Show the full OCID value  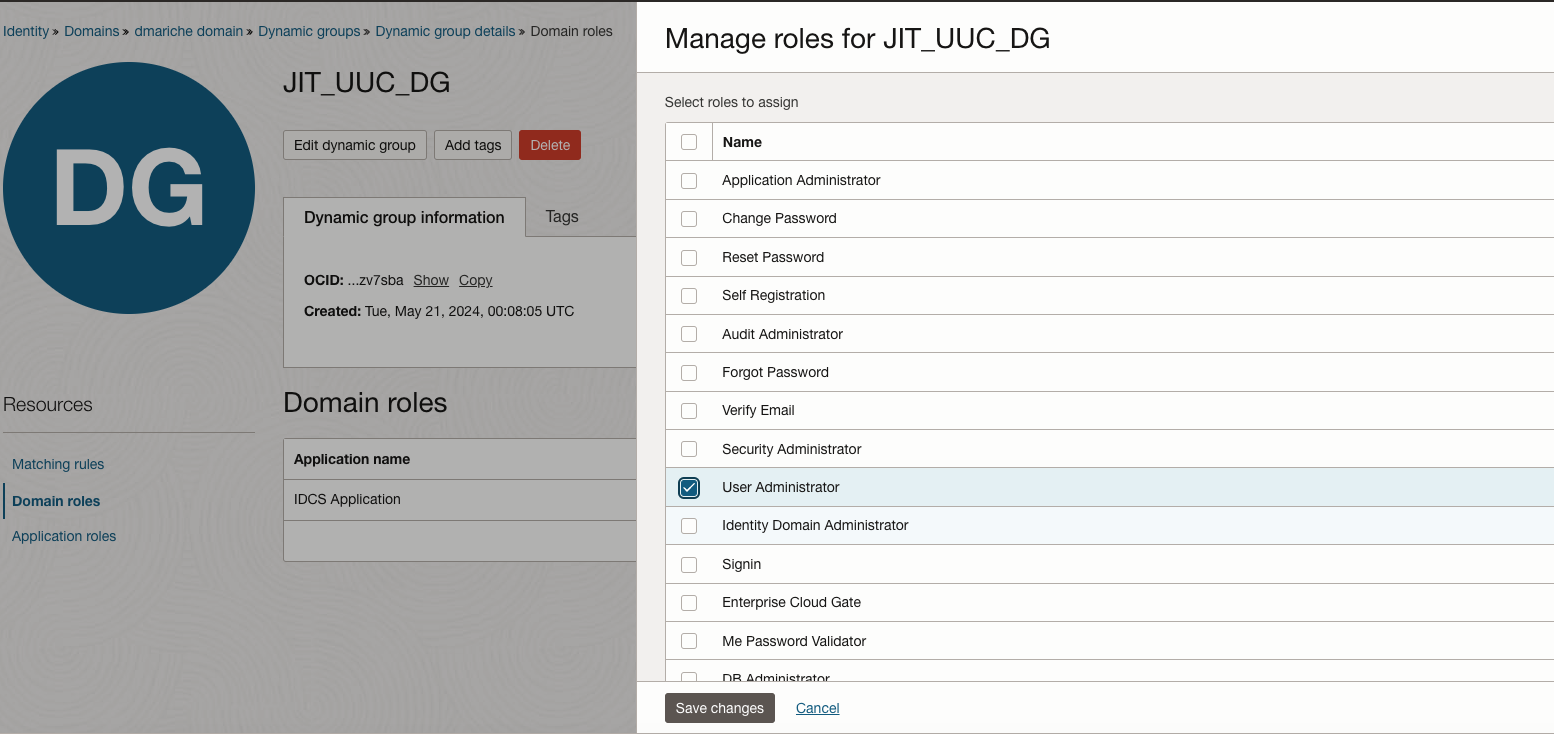point(431,281)
